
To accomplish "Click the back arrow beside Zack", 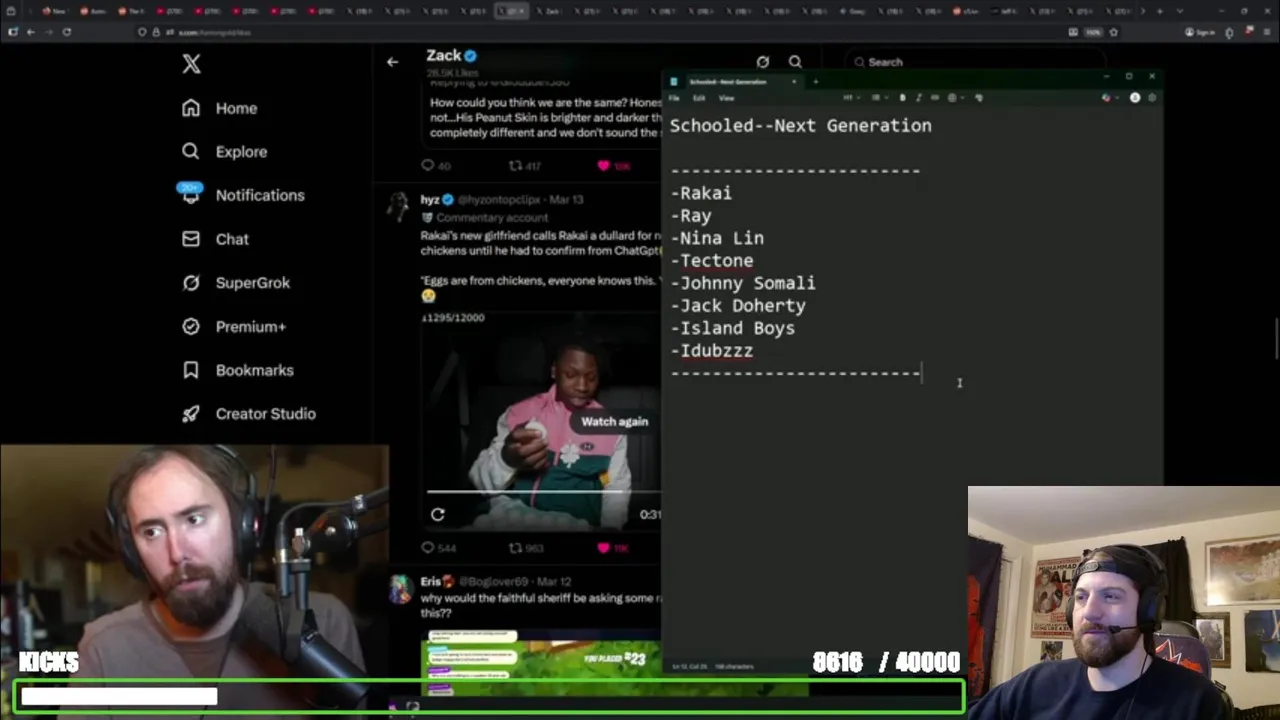I will coord(392,62).
